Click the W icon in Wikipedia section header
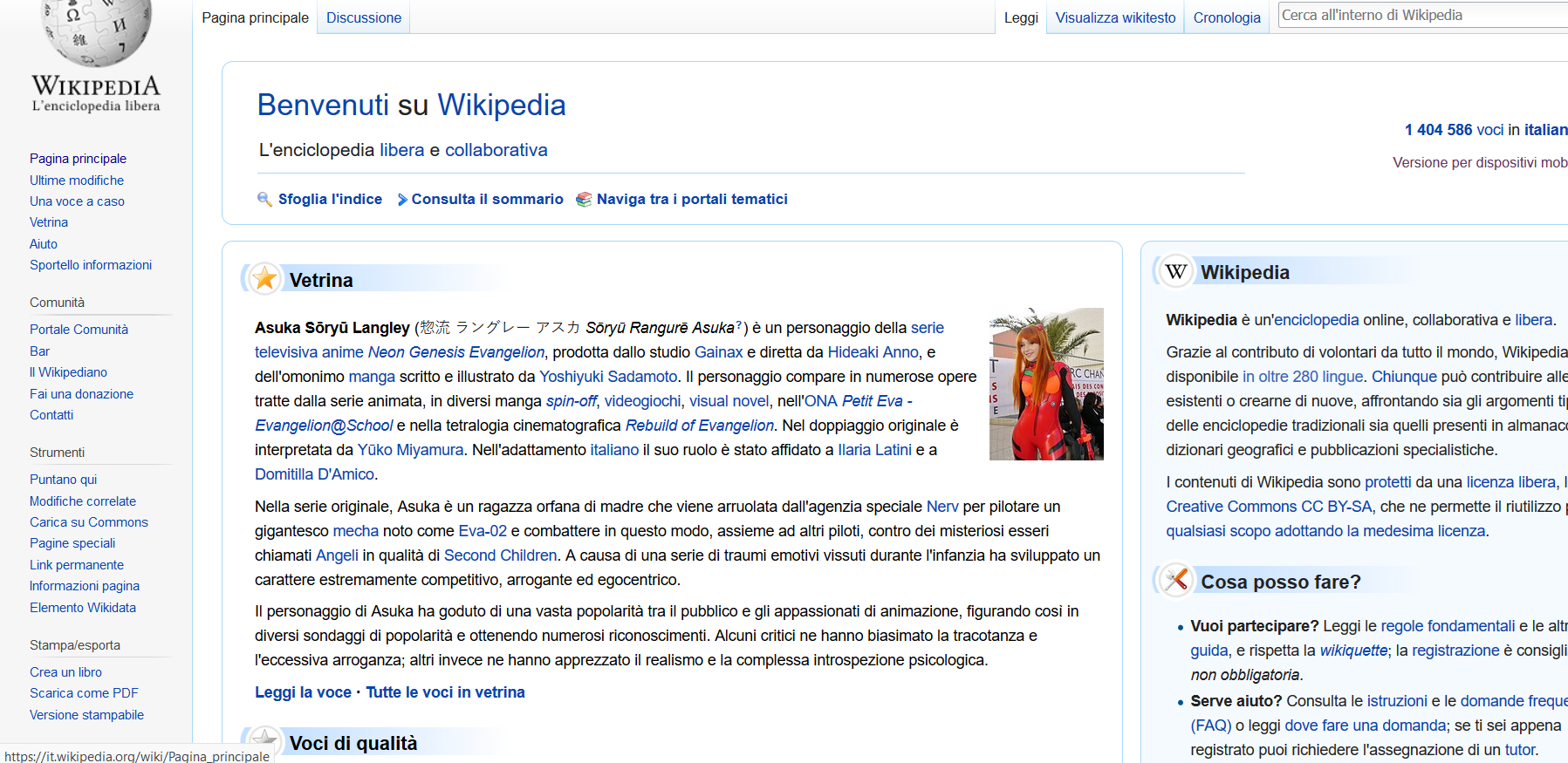Image resolution: width=1568 pixels, height=763 pixels. pos(1175,271)
